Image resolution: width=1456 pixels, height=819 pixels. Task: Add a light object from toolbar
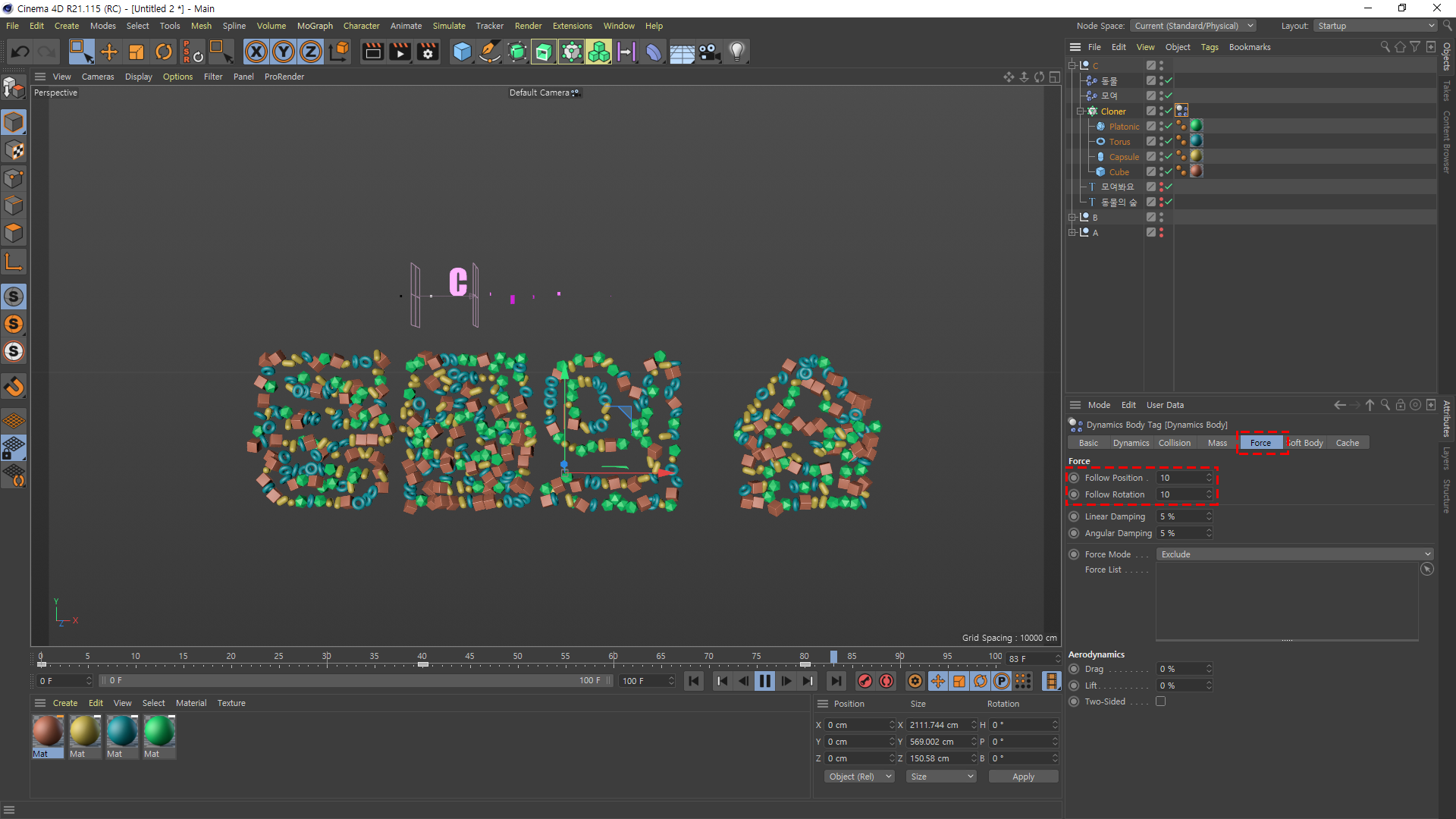736,52
